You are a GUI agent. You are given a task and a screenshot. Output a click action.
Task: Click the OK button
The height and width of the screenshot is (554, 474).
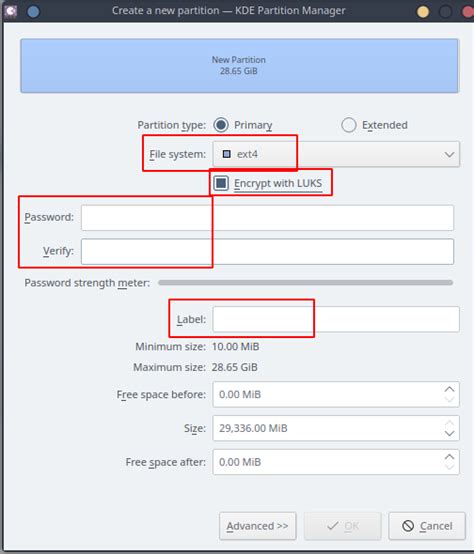click(x=343, y=526)
